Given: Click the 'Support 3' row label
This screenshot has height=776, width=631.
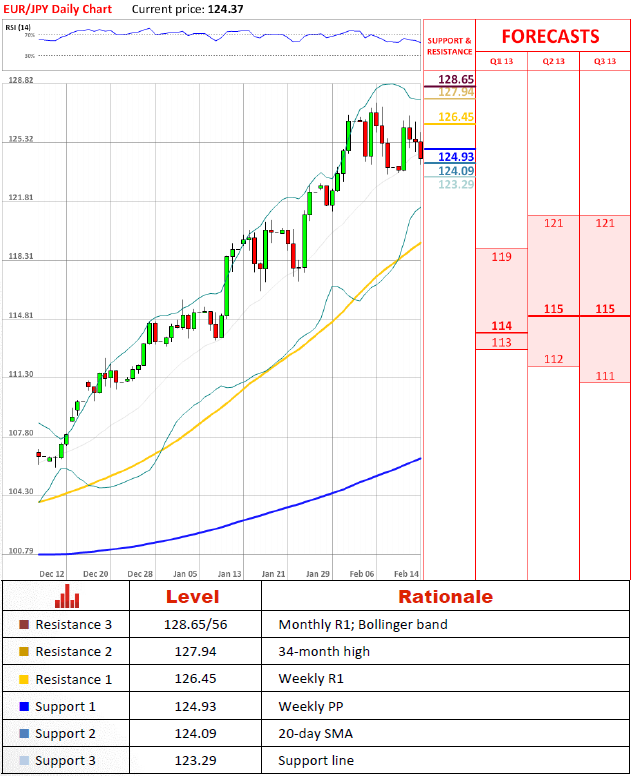Looking at the screenshot, I should [x=65, y=761].
